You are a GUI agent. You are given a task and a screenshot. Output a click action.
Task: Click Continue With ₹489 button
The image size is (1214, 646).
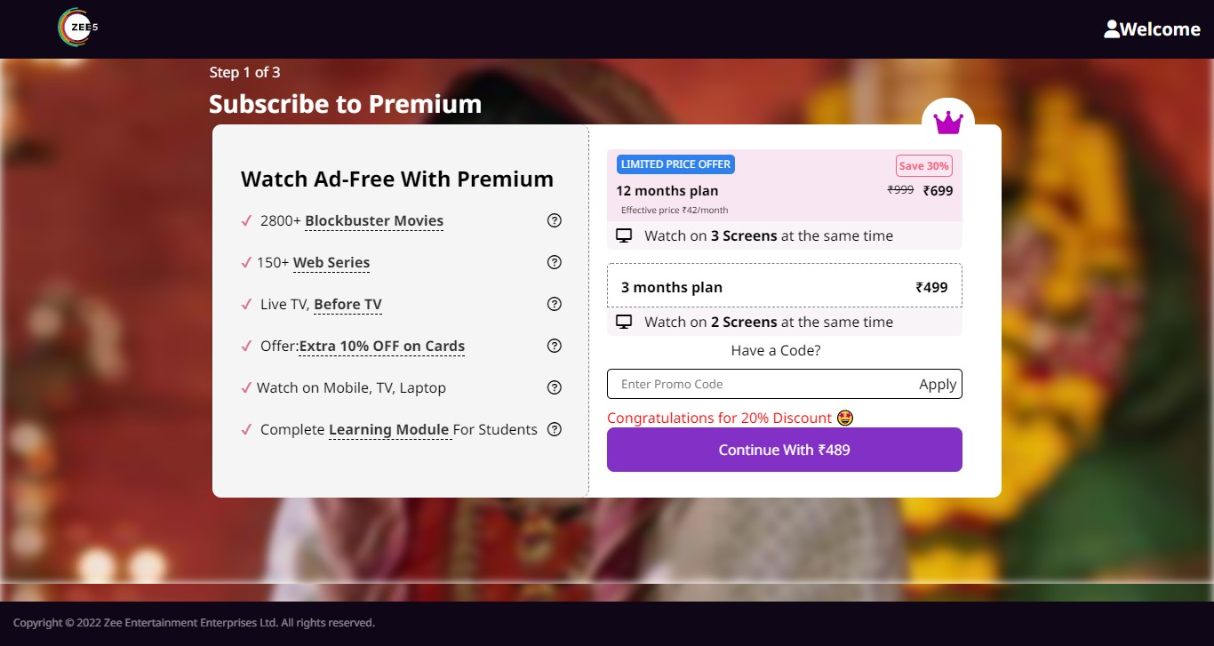click(x=784, y=450)
